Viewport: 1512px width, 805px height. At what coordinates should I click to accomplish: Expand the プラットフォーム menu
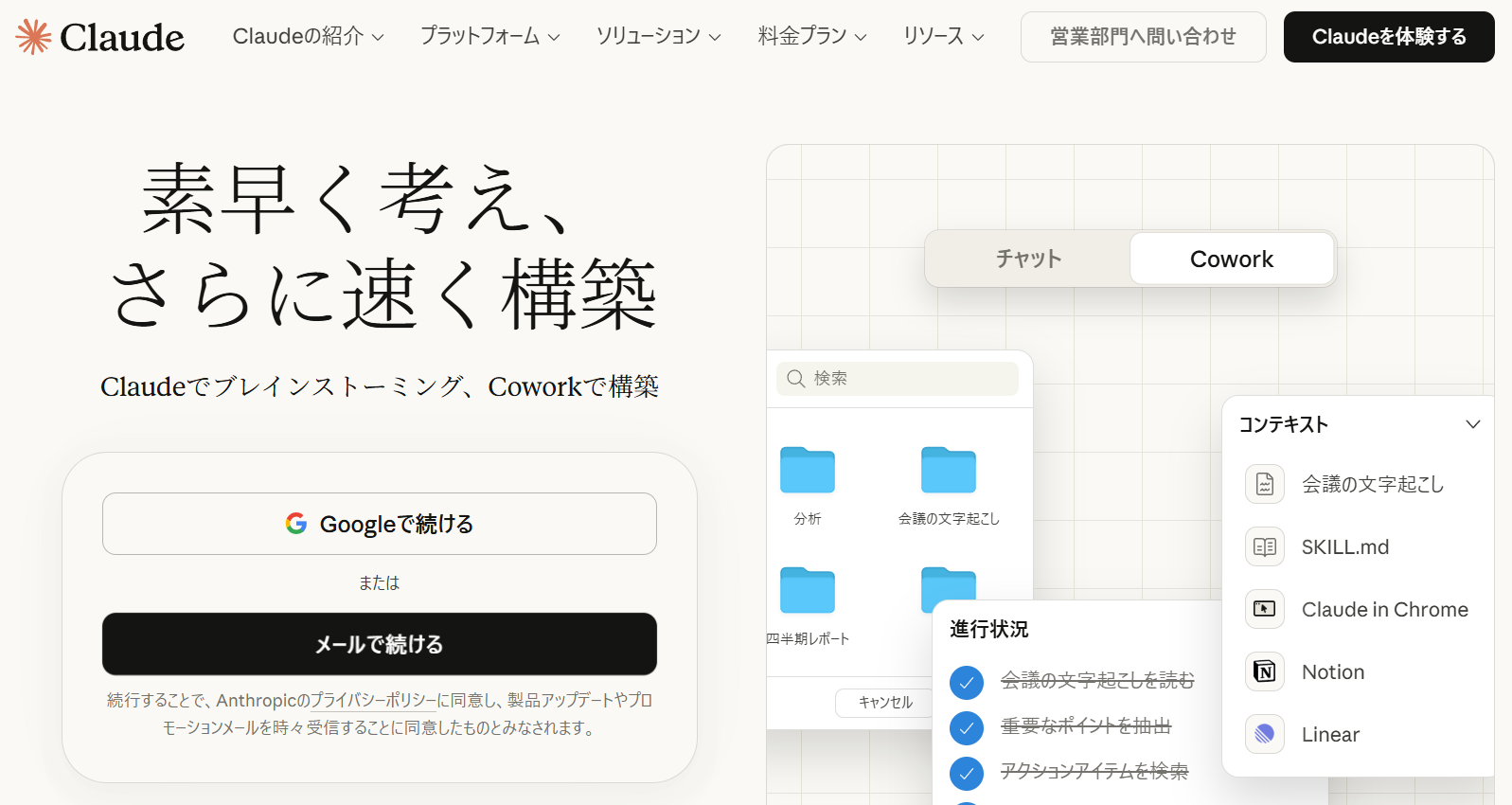pyautogui.click(x=490, y=37)
